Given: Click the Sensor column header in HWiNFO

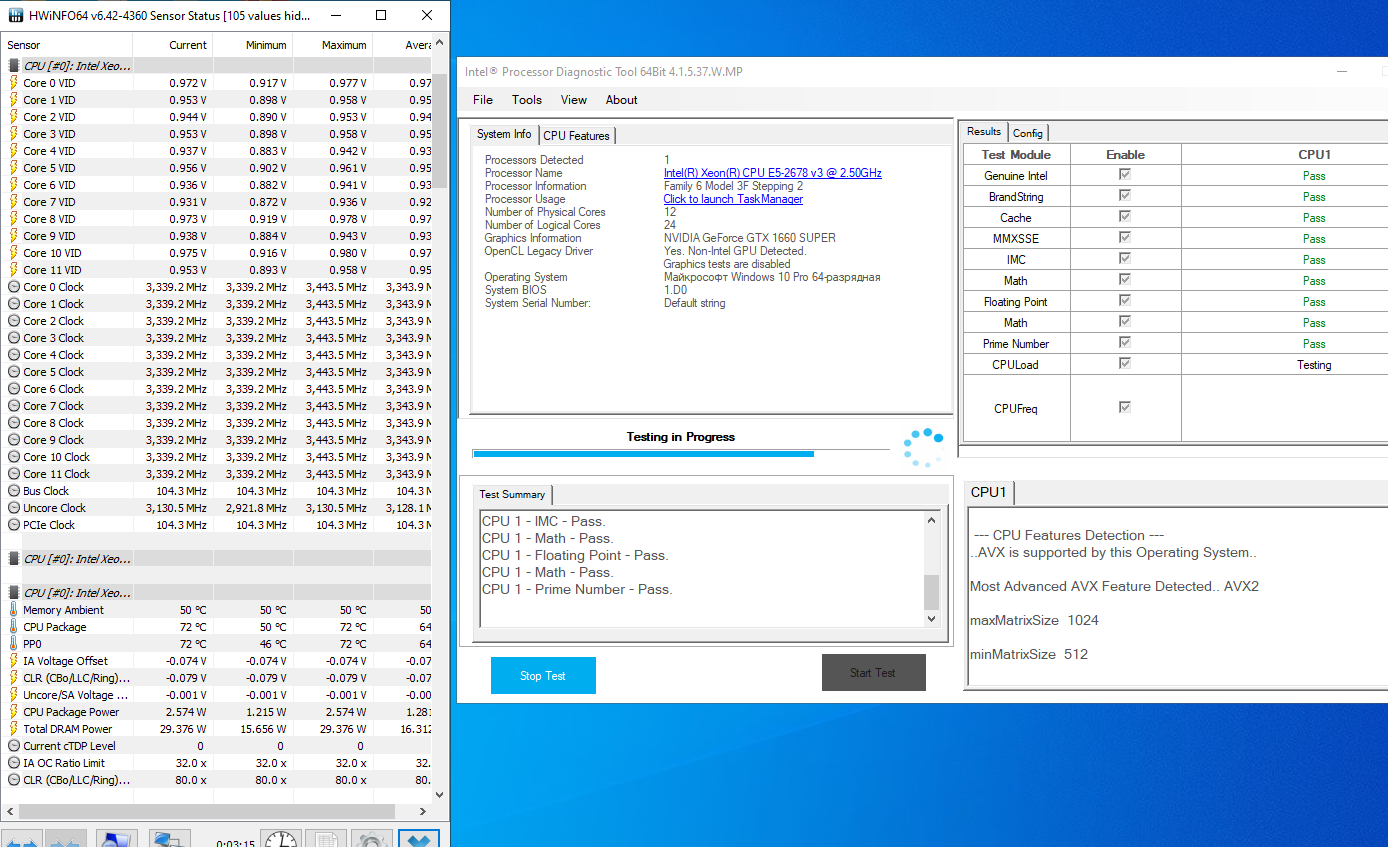Looking at the screenshot, I should (67, 45).
